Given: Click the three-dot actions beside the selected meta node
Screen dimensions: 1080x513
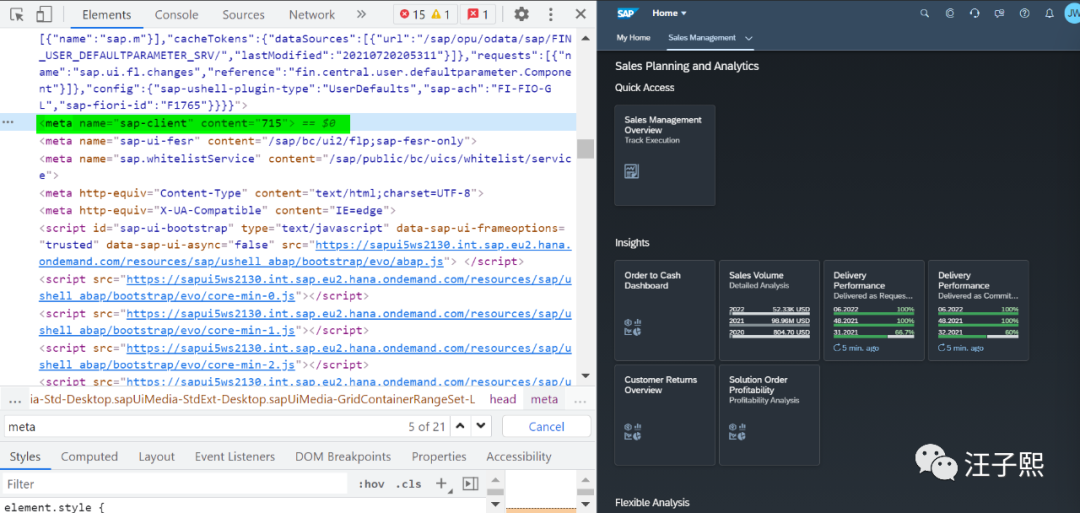Looking at the screenshot, I should 8,123.
